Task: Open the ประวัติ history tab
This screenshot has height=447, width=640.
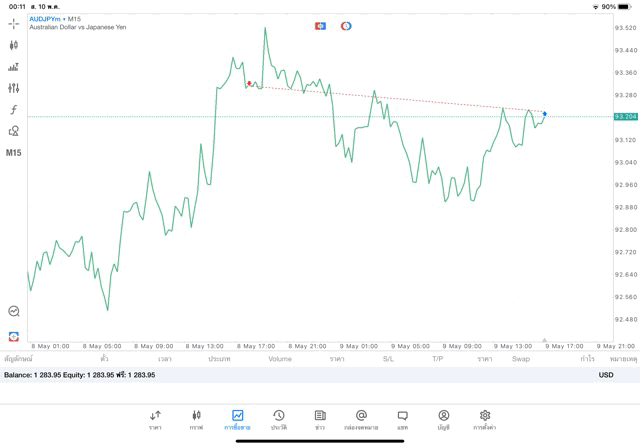Action: click(279, 419)
